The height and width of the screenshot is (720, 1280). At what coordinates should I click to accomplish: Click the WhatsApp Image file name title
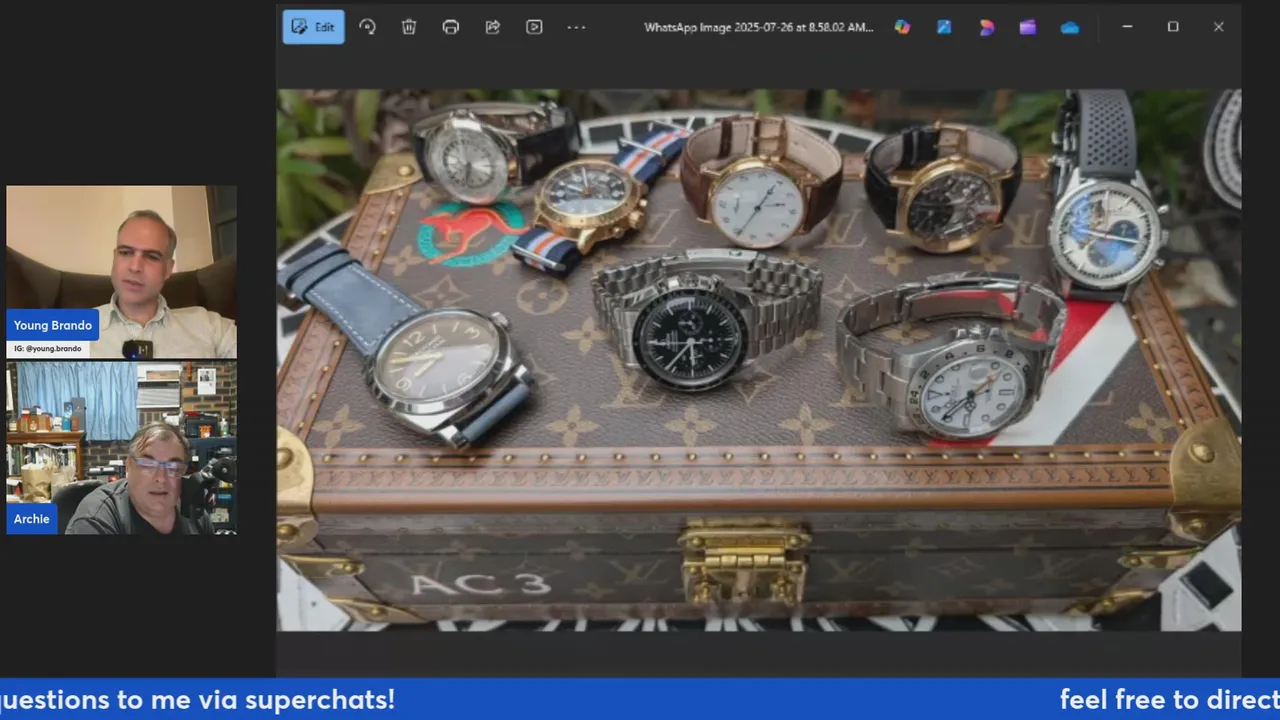click(x=759, y=27)
